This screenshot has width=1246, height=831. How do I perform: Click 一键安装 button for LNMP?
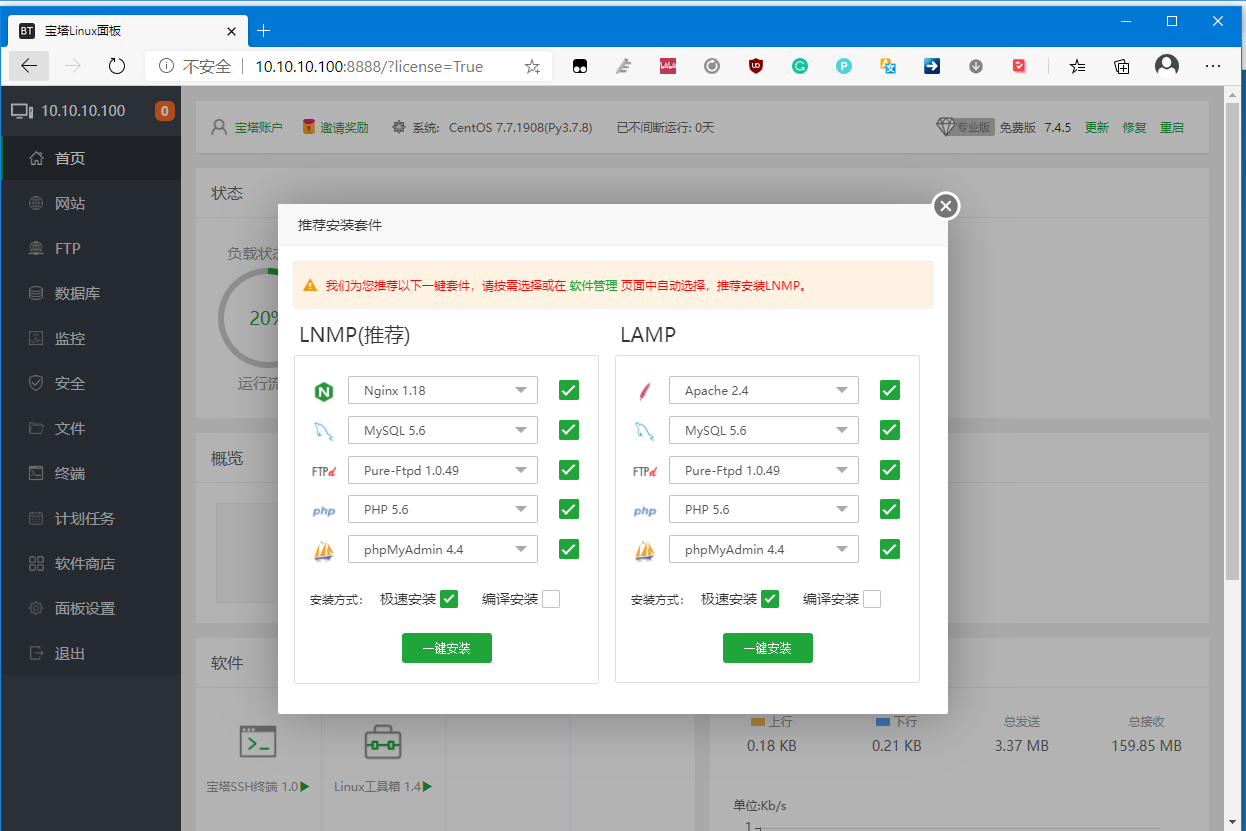447,648
